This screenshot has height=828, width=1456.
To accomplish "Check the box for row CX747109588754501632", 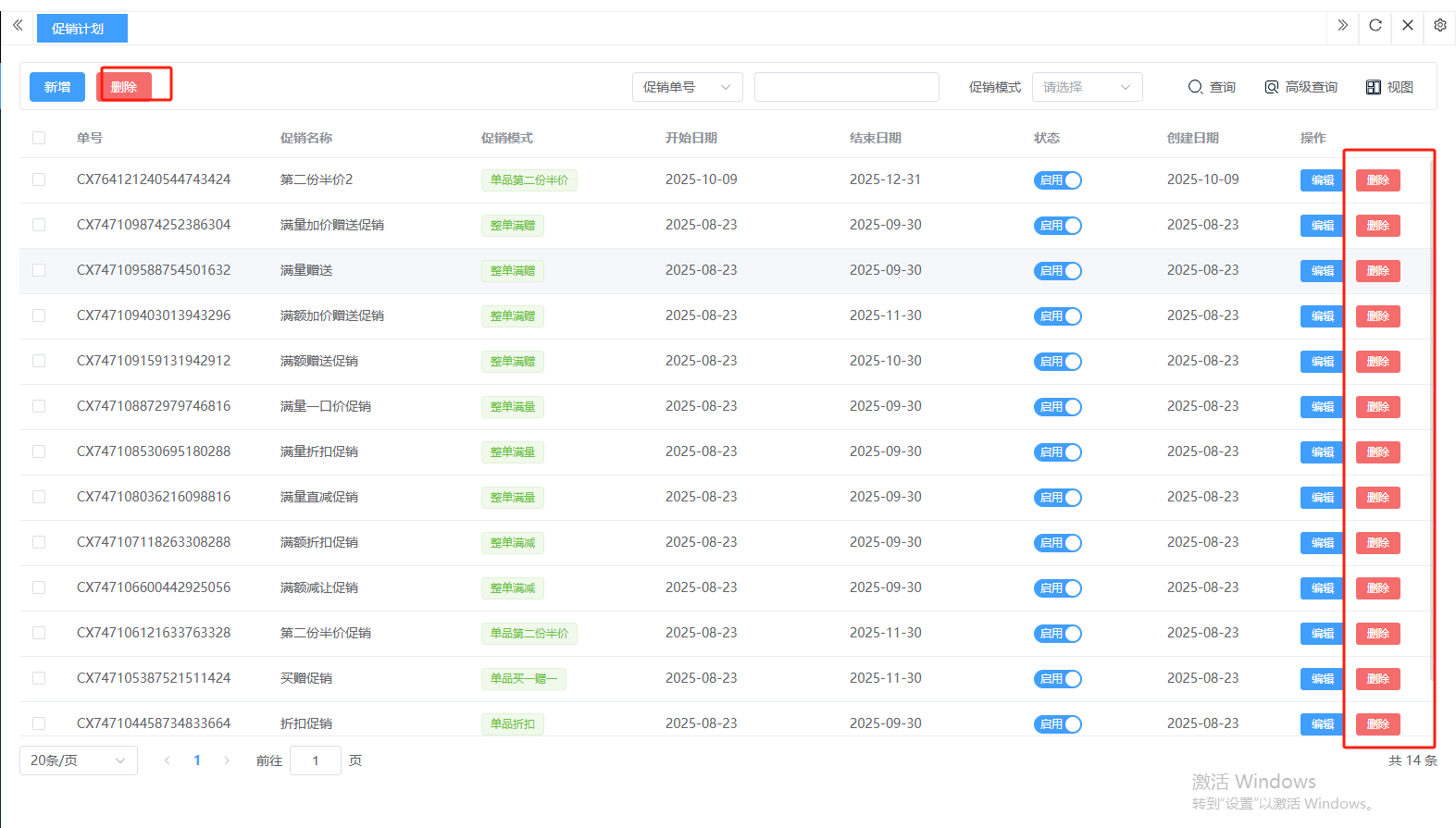I will [x=39, y=270].
